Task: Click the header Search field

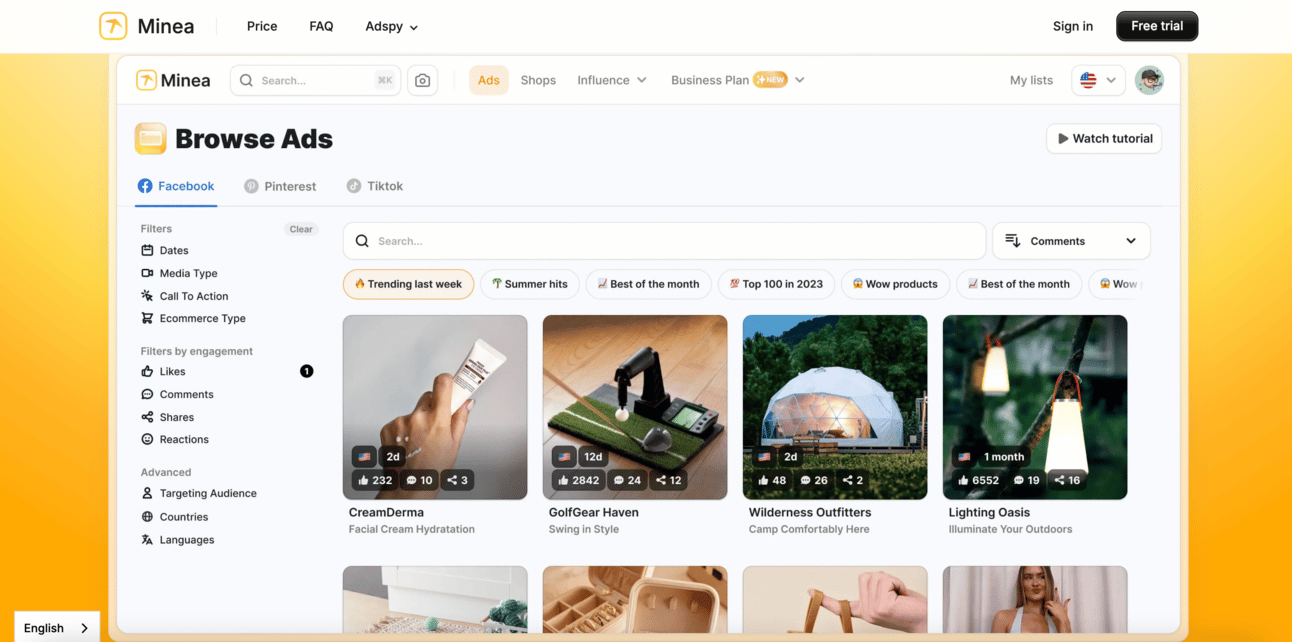Action: click(315, 80)
